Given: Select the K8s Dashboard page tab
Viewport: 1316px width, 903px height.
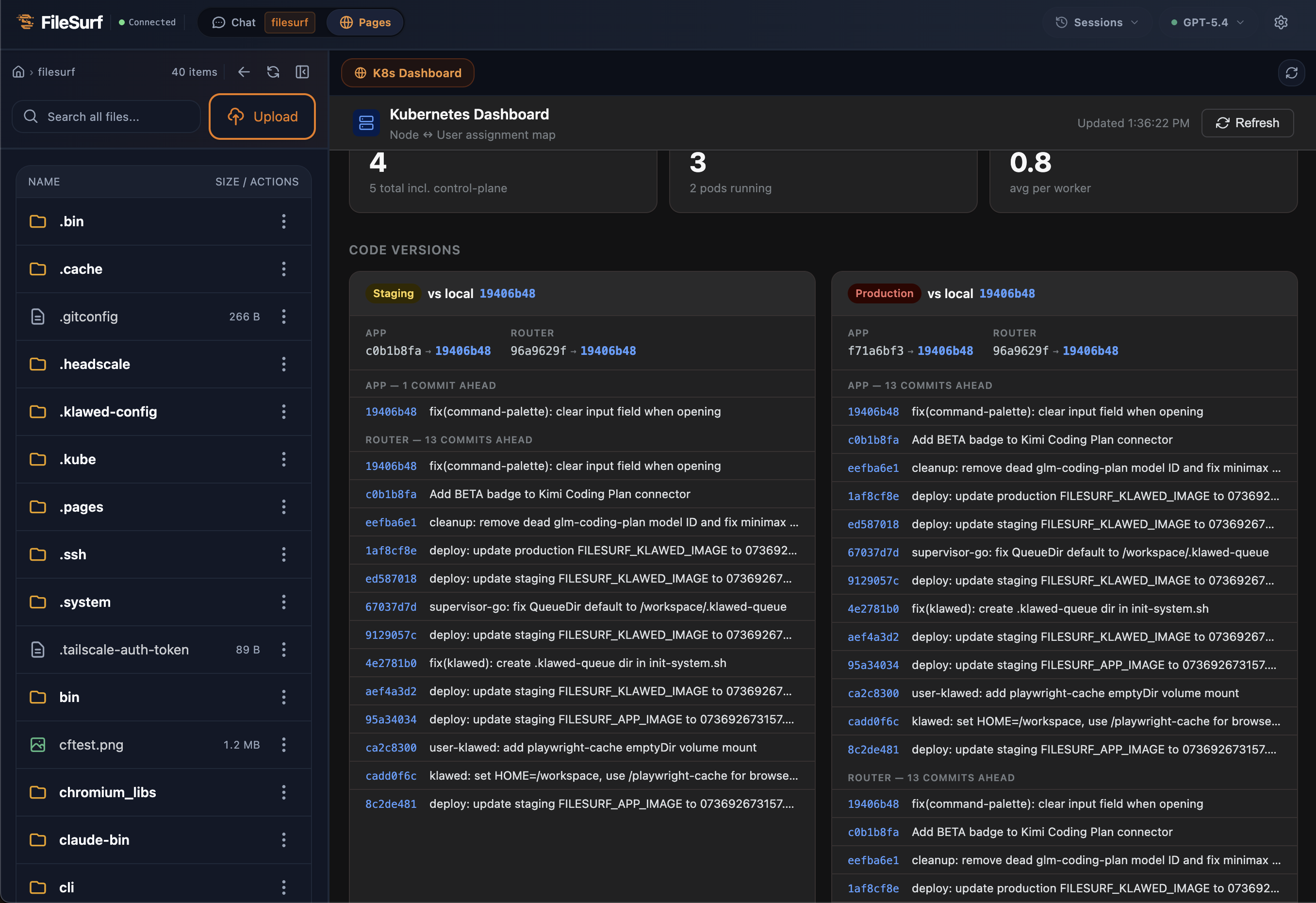Looking at the screenshot, I should (408, 73).
